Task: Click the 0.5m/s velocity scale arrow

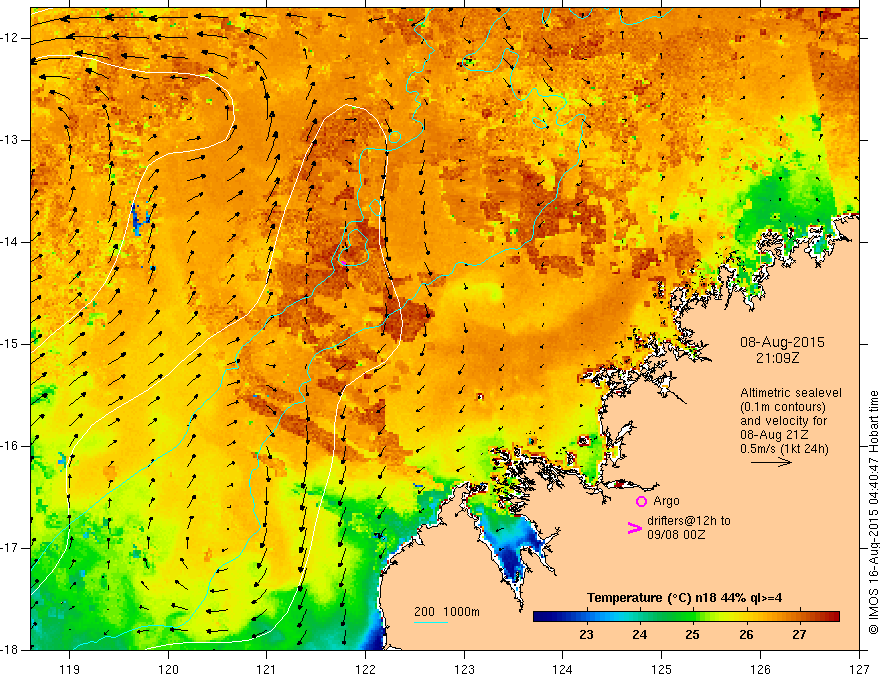Action: 771,462
